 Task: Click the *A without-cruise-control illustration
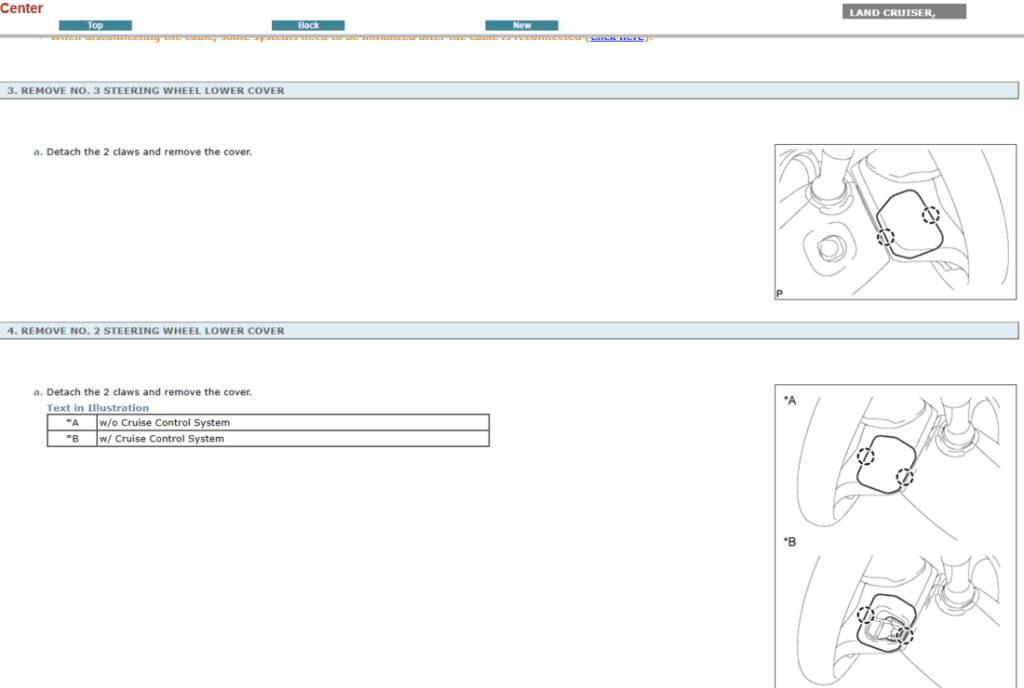point(895,460)
